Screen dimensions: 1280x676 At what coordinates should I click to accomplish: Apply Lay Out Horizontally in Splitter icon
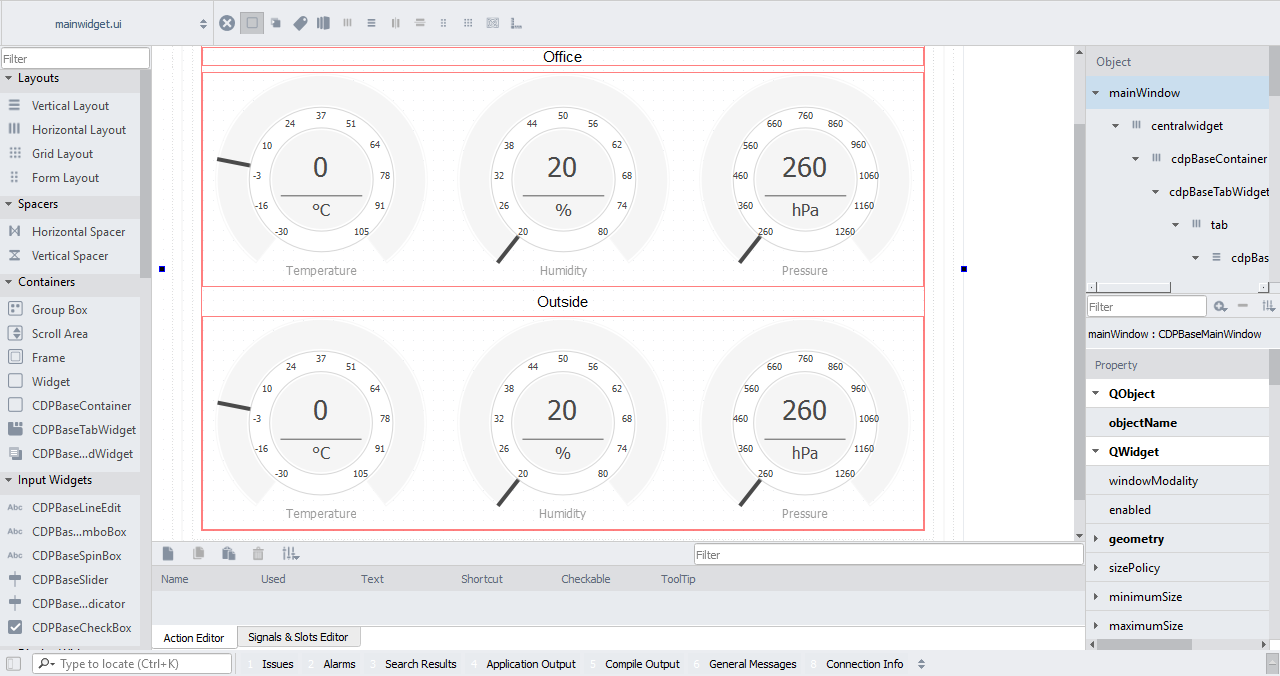pyautogui.click(x=396, y=23)
